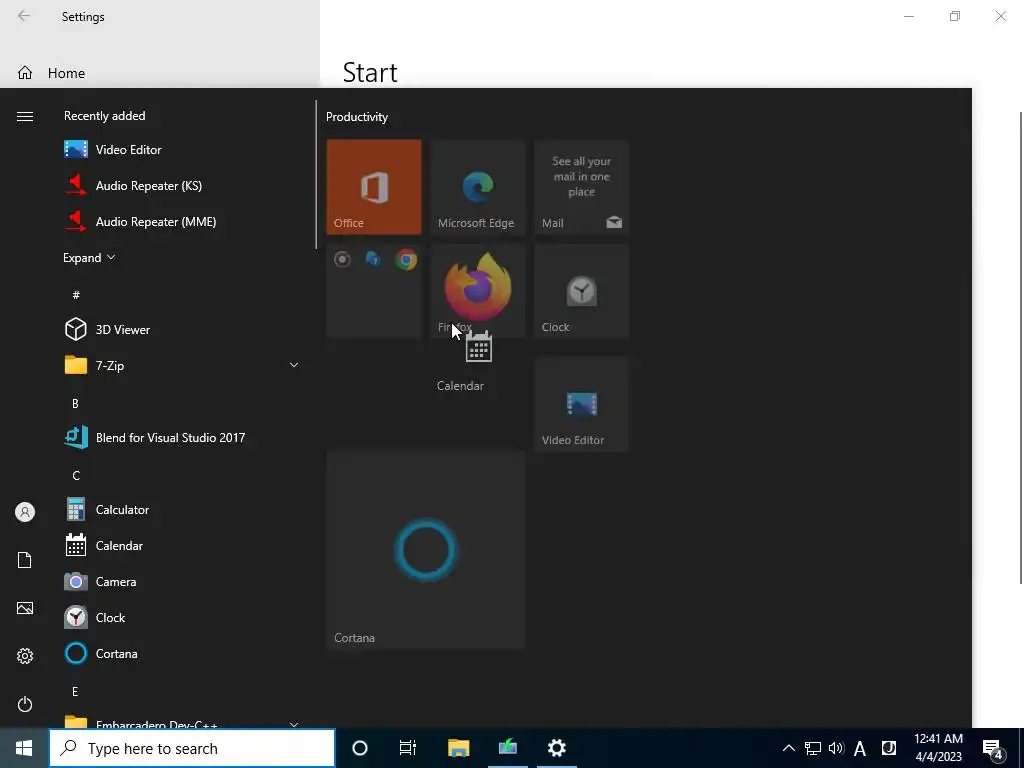Jump to letter index via # header
Viewport: 1024px width, 768px height.
[x=76, y=295]
